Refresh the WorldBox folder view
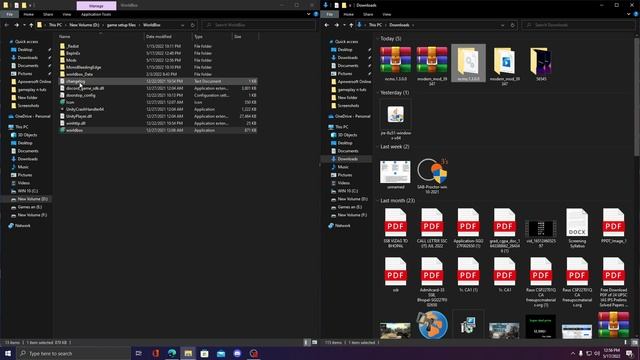This screenshot has width=640, height=360. 193,25
